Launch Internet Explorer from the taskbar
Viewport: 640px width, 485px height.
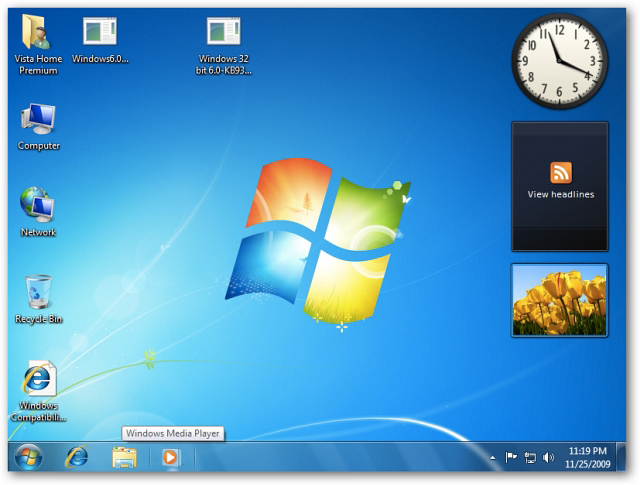(x=77, y=456)
